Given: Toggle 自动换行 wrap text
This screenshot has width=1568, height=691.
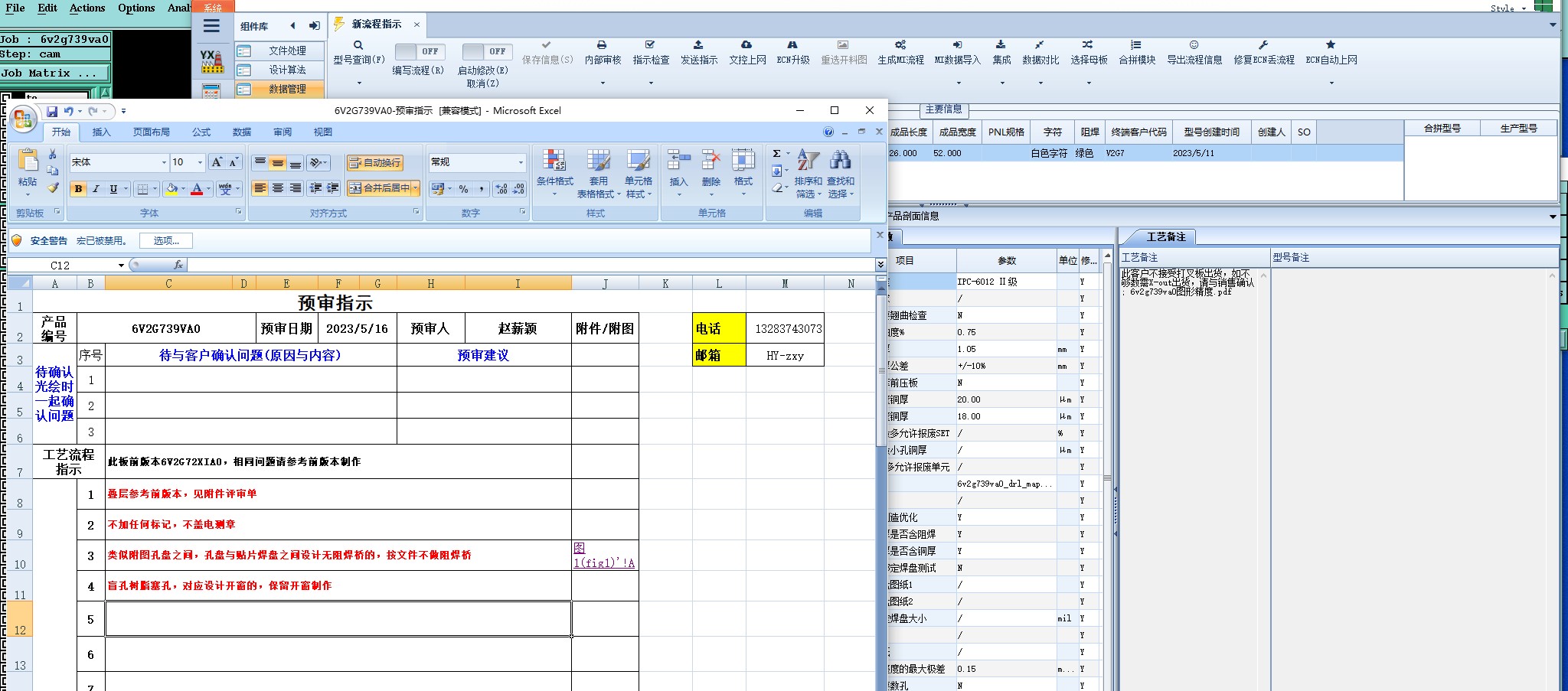Looking at the screenshot, I should point(374,163).
